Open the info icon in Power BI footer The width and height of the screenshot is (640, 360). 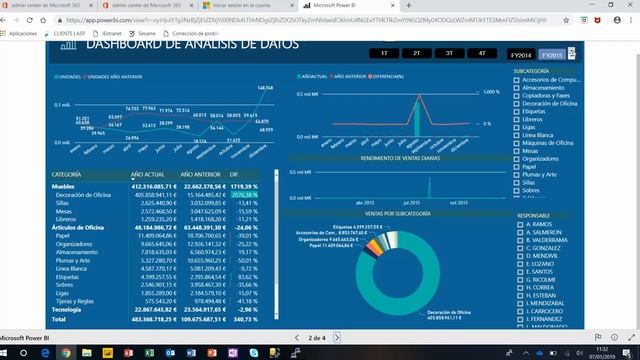614,337
